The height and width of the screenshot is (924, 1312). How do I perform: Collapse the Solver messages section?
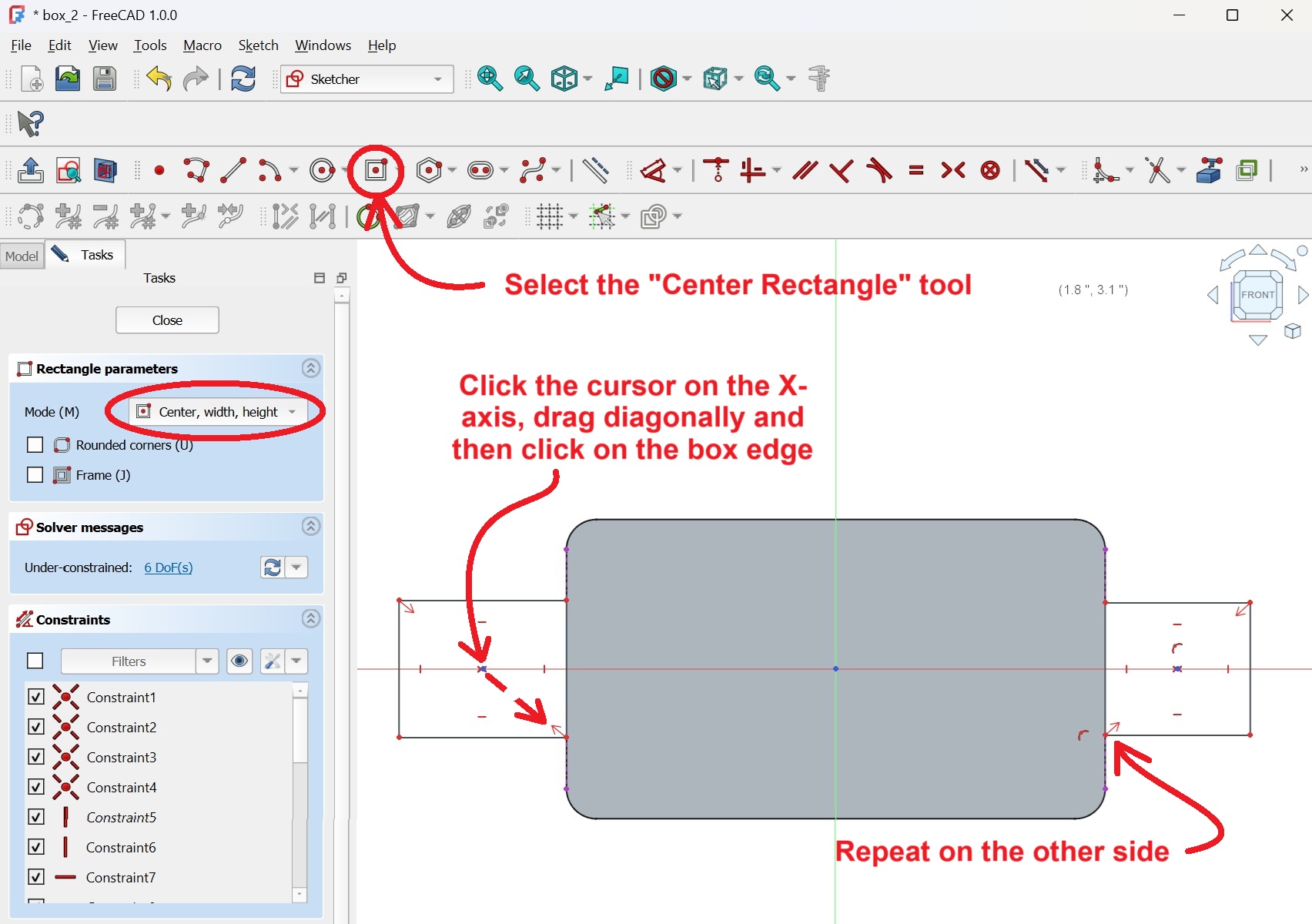310,527
